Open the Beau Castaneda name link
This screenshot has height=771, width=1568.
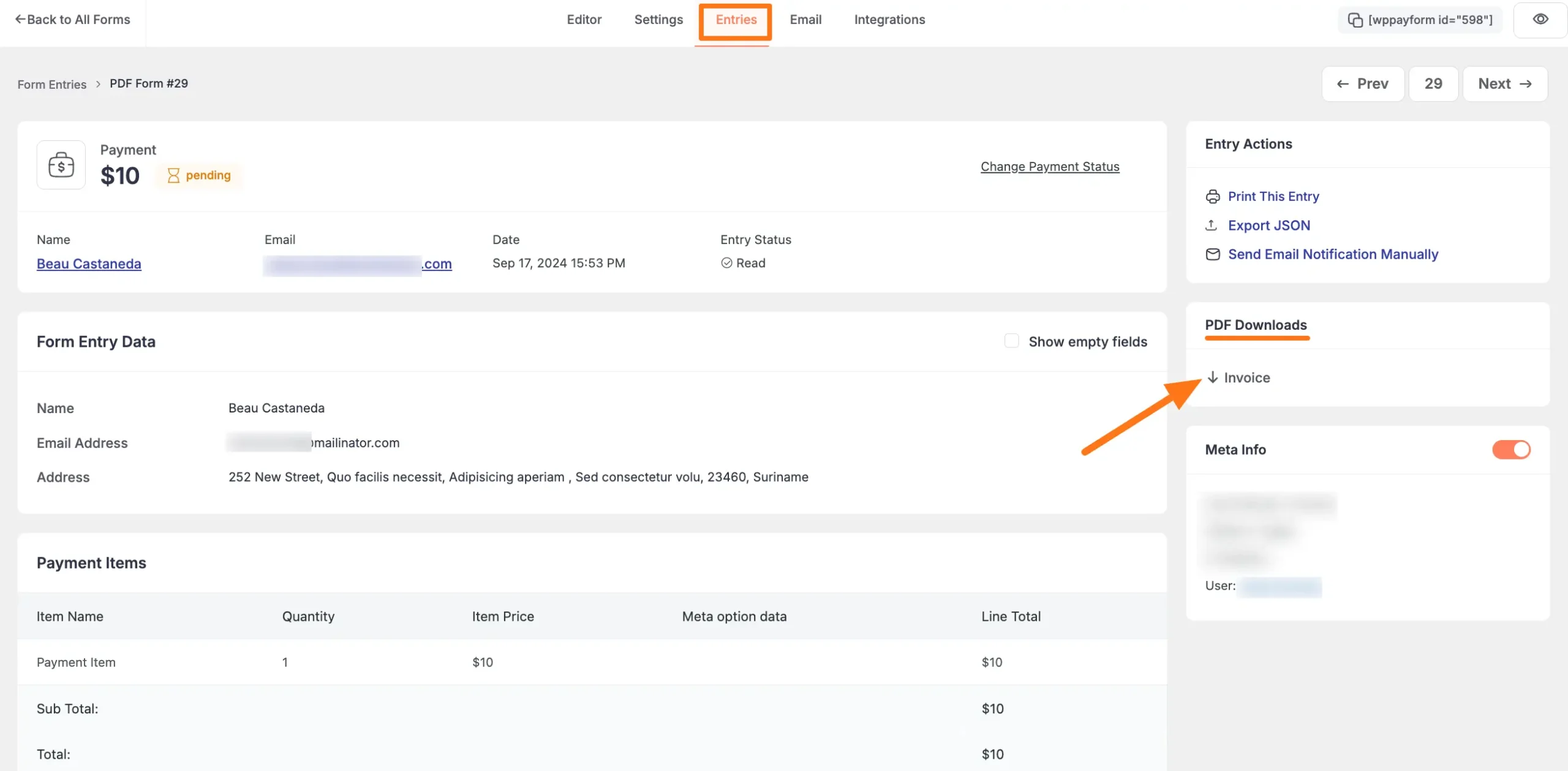89,264
